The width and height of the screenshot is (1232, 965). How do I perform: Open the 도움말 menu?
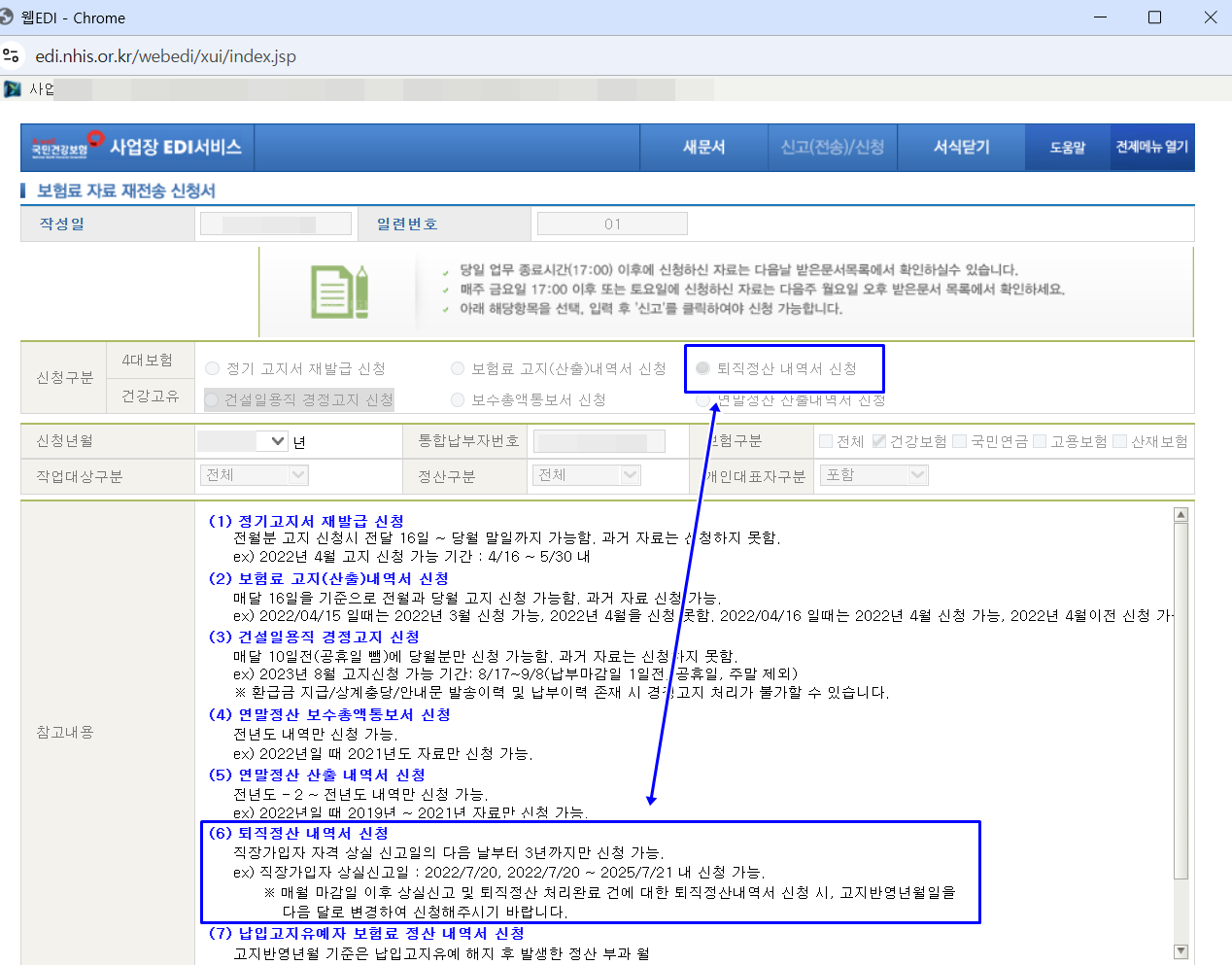(x=1068, y=147)
